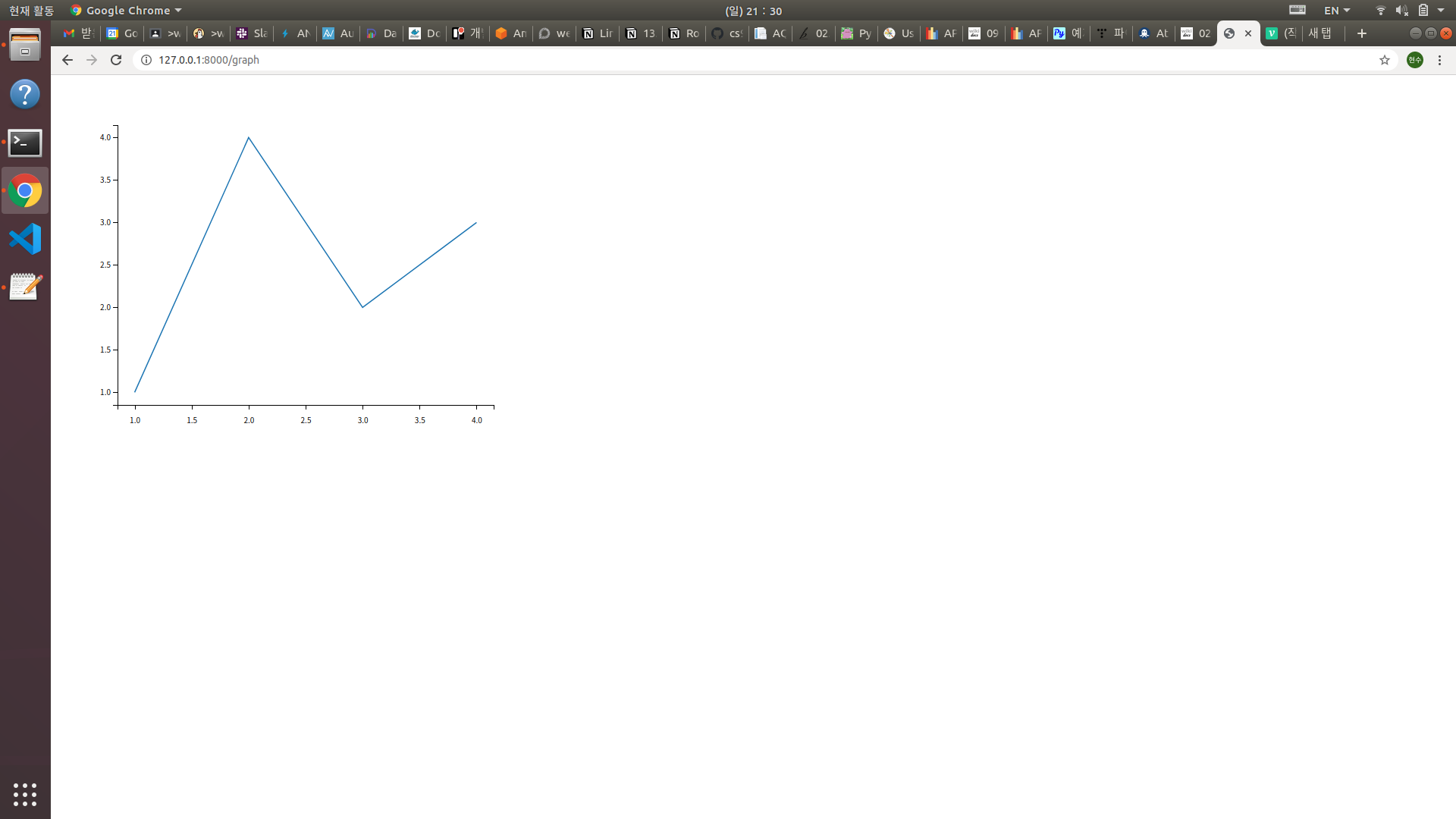Open Chrome three-dot menu
The height and width of the screenshot is (819, 1456).
tap(1439, 60)
